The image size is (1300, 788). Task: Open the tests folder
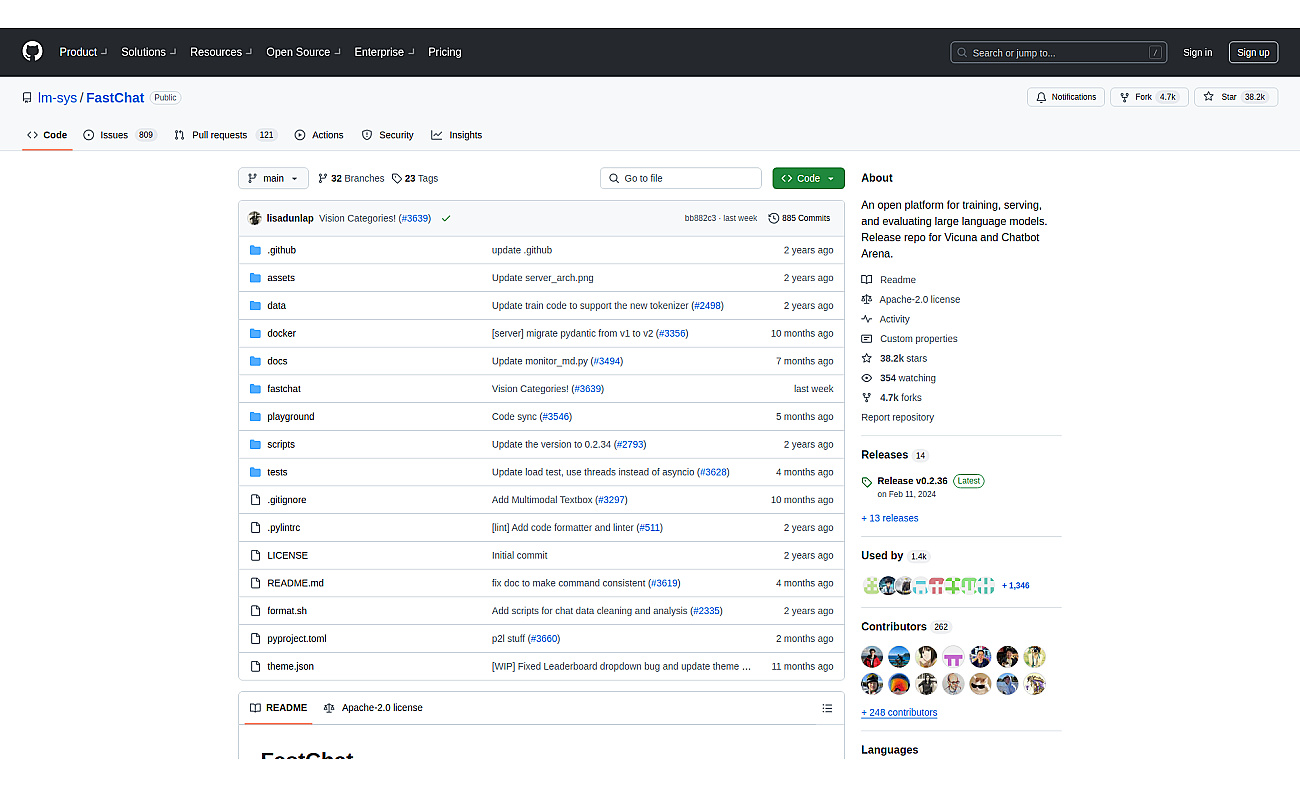coord(277,472)
